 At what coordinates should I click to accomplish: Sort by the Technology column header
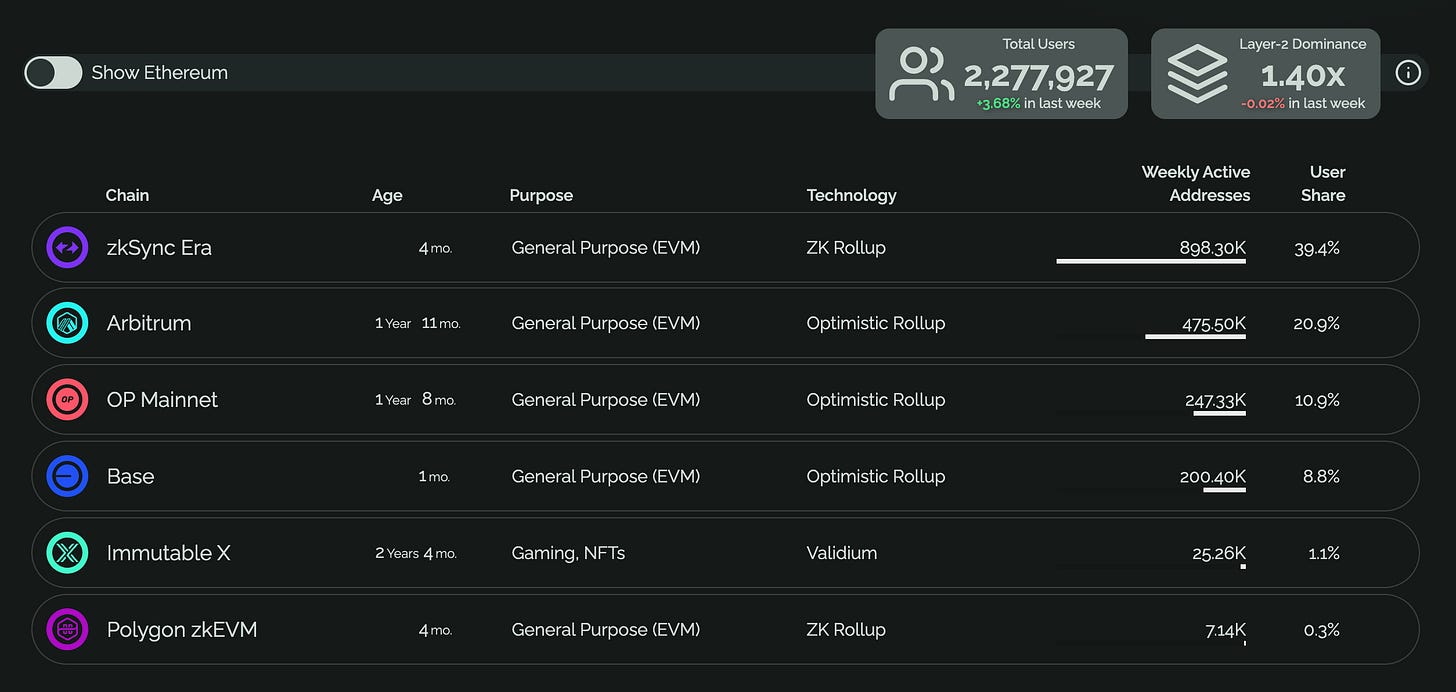pos(852,196)
